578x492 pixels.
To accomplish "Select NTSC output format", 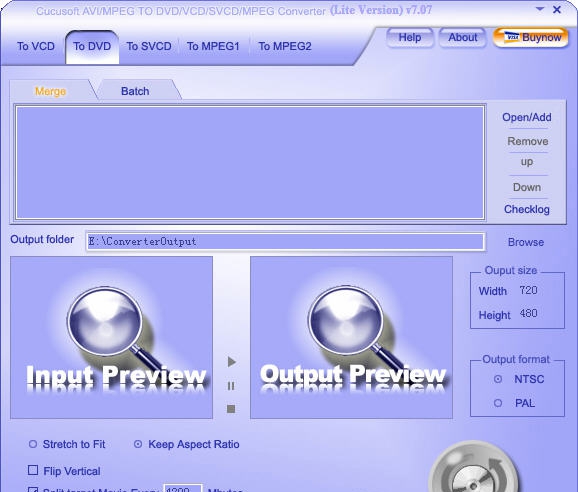I will click(x=498, y=379).
